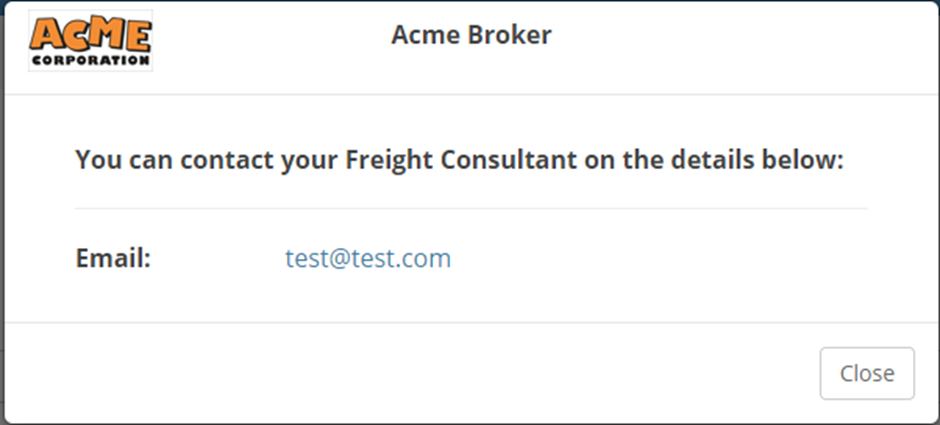The width and height of the screenshot is (940, 425).
Task: Click the divider line under the heading
Action: (470, 208)
